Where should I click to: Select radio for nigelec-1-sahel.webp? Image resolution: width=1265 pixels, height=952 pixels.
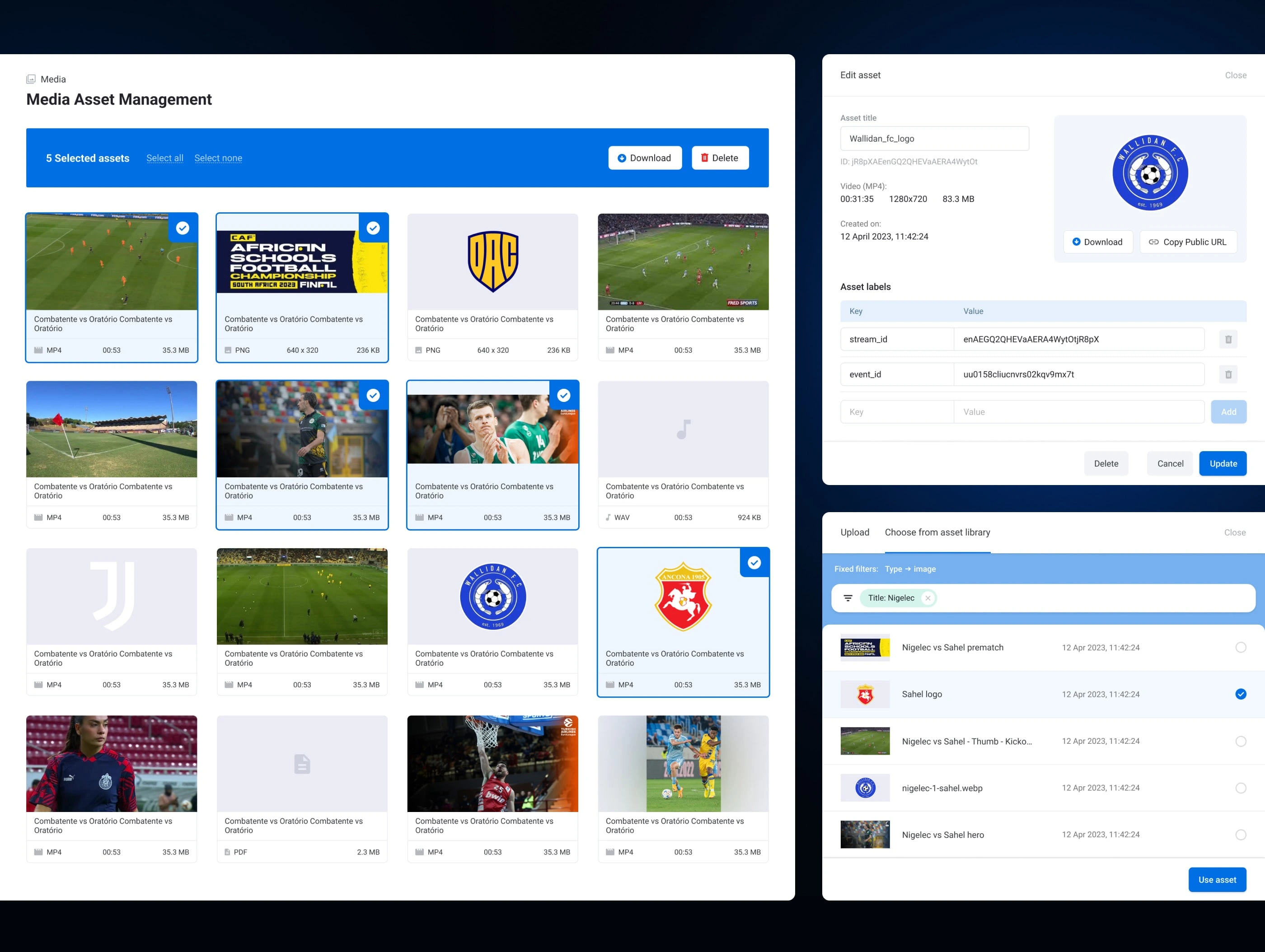coord(1241,788)
